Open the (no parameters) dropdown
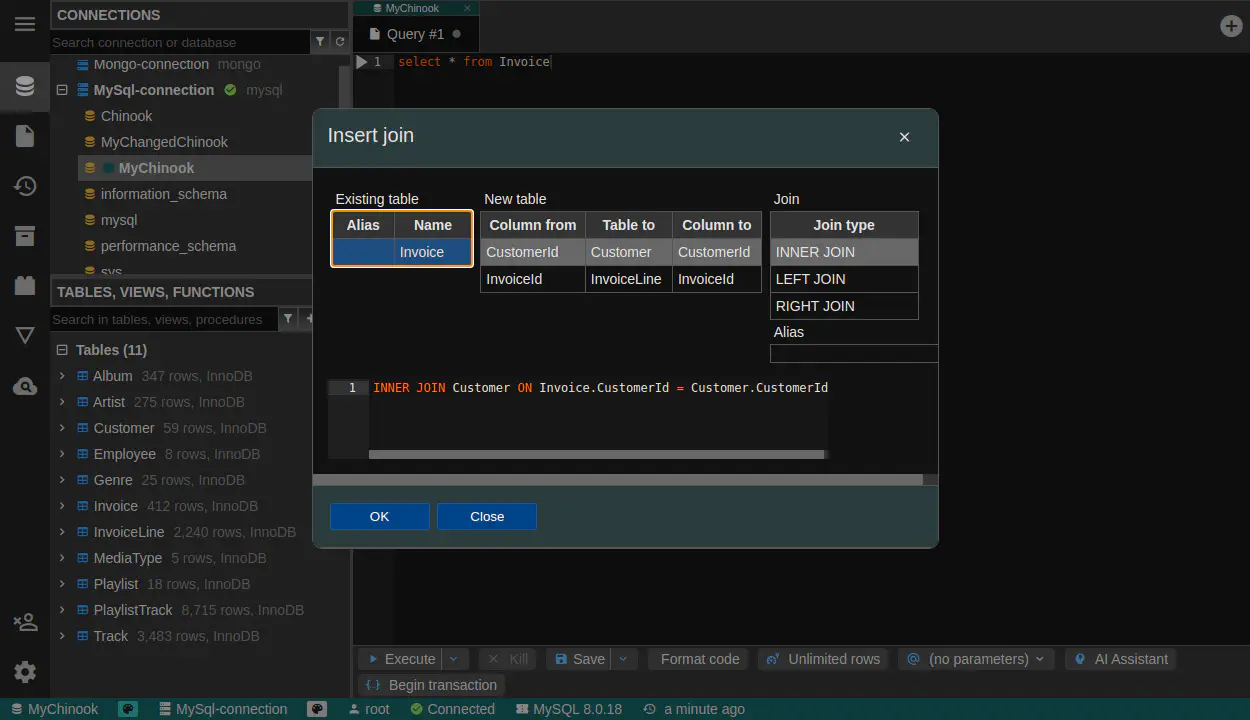Screen dimensions: 1250x720 [x=976, y=659]
